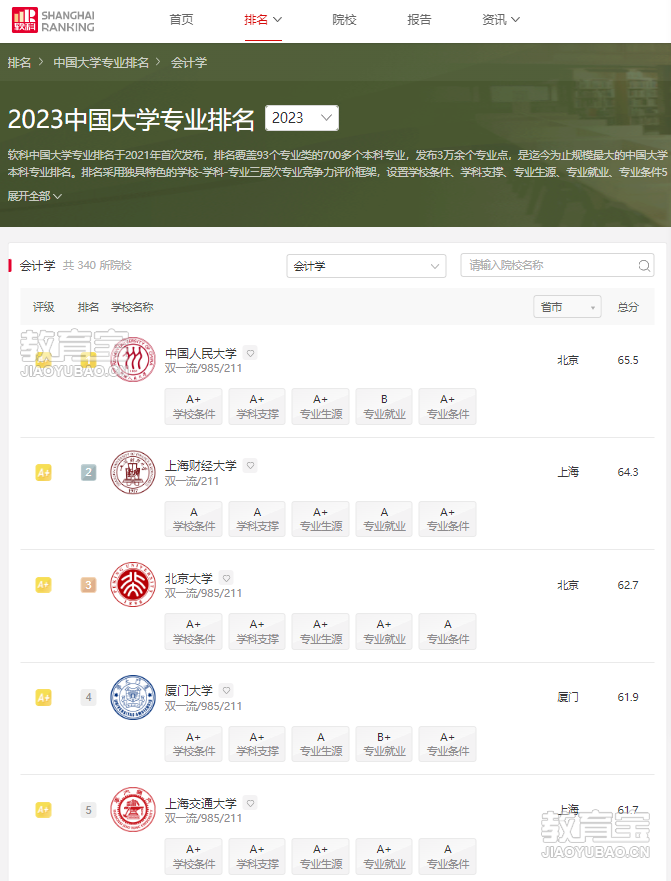Favorite 上海交通大学 with heart icon
This screenshot has height=881, width=671.
251,803
